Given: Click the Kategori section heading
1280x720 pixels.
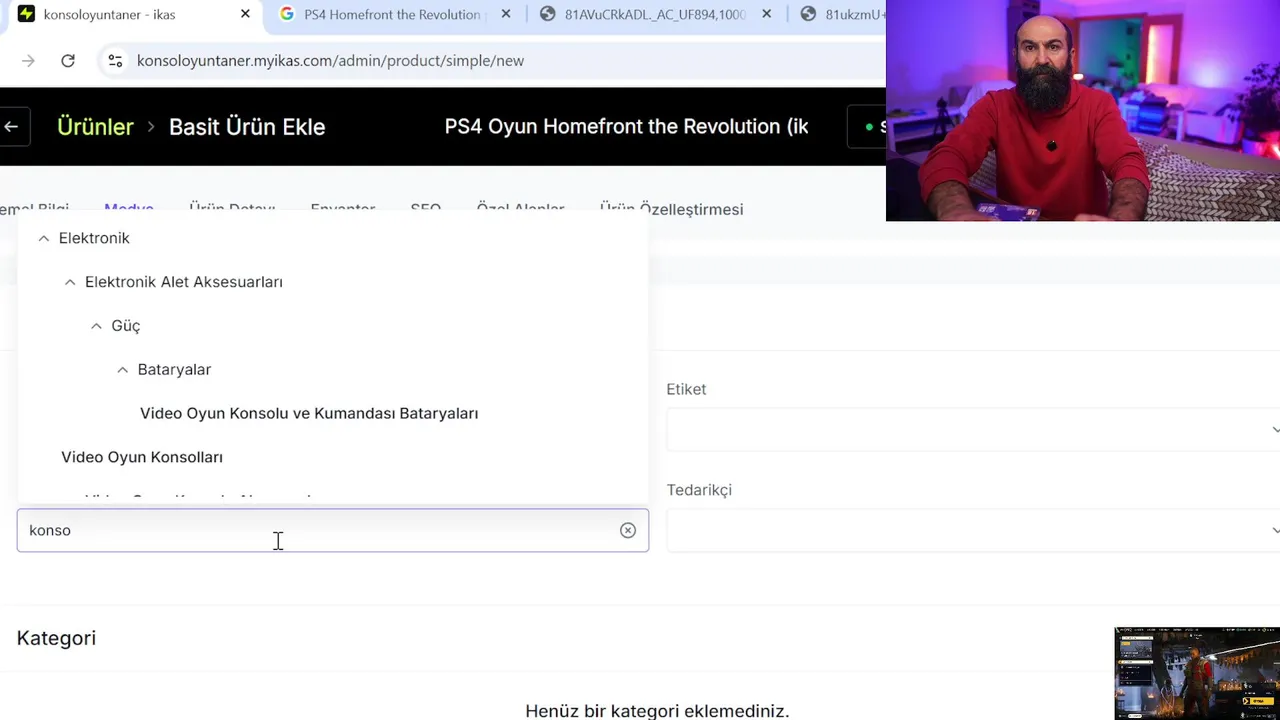Looking at the screenshot, I should coord(56,638).
